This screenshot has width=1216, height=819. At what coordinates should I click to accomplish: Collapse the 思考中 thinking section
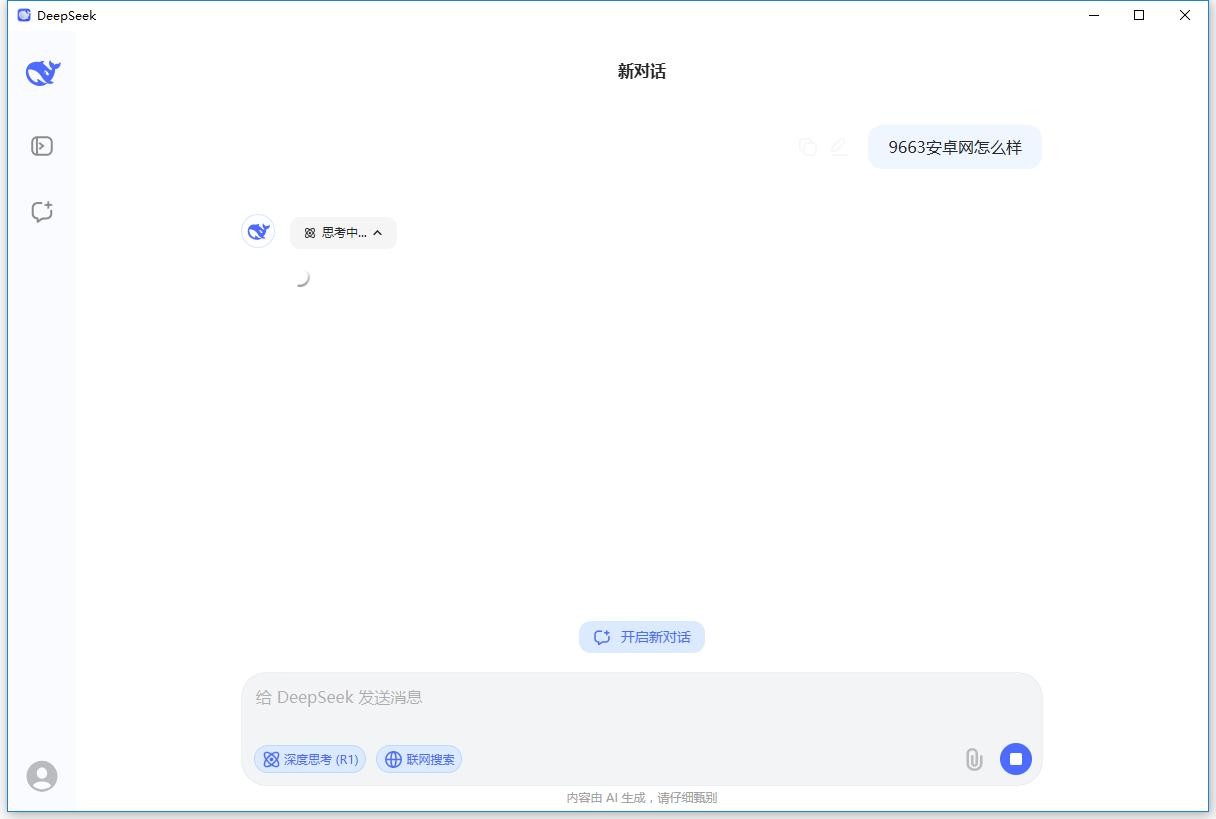(343, 233)
